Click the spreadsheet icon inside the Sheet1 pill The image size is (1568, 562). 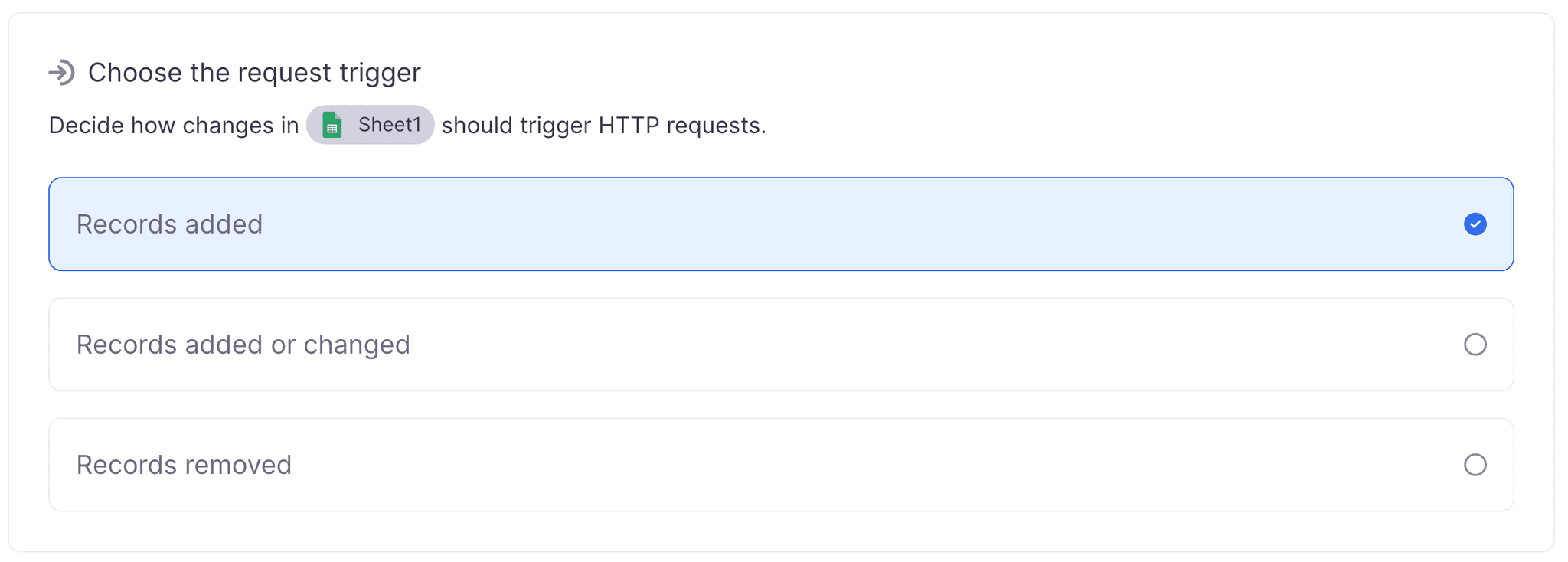coord(332,125)
